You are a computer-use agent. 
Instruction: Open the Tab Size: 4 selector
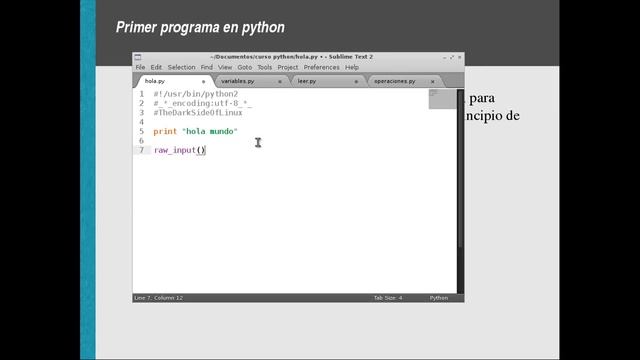point(388,298)
